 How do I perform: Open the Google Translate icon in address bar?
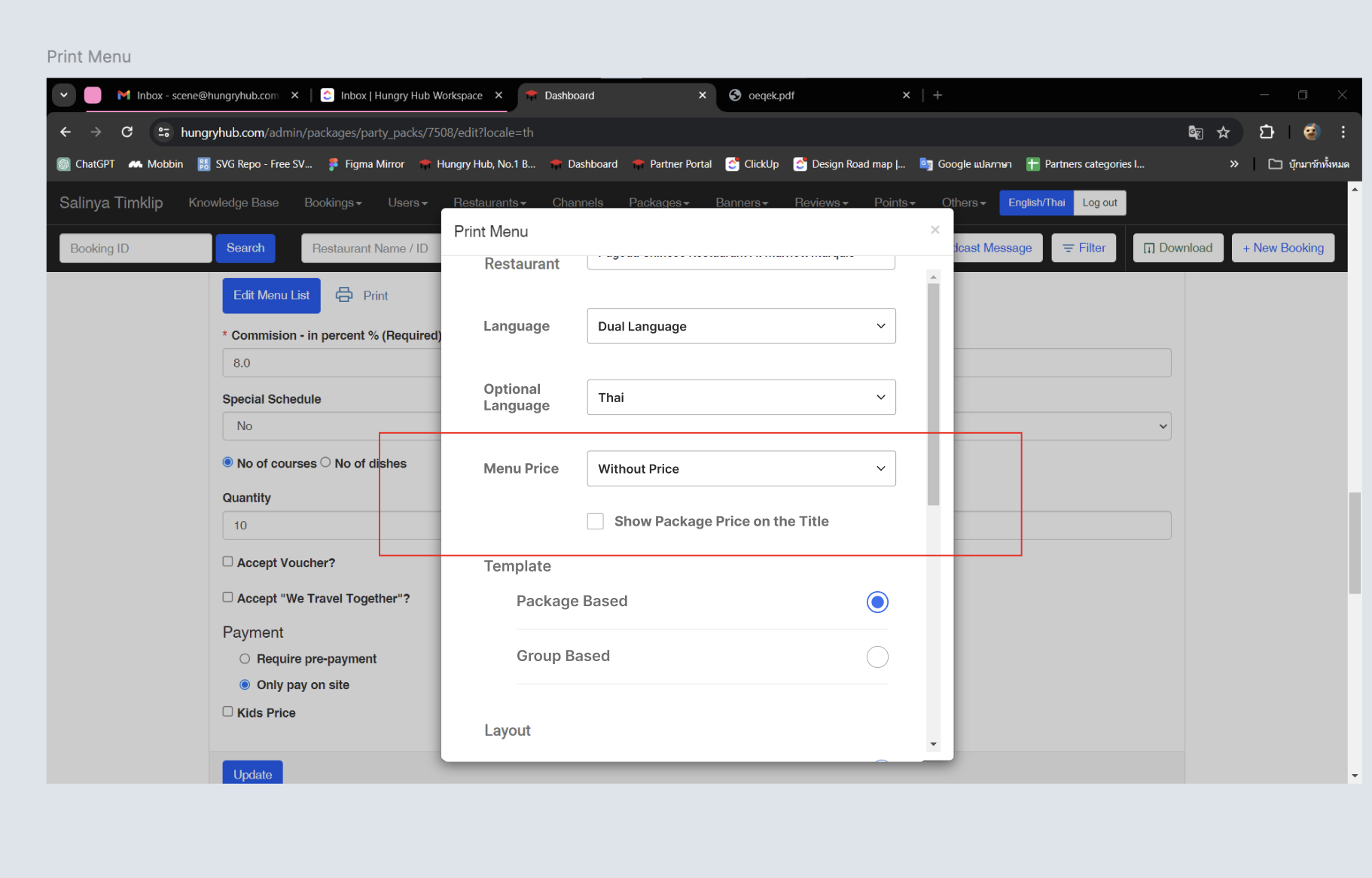point(1195,133)
